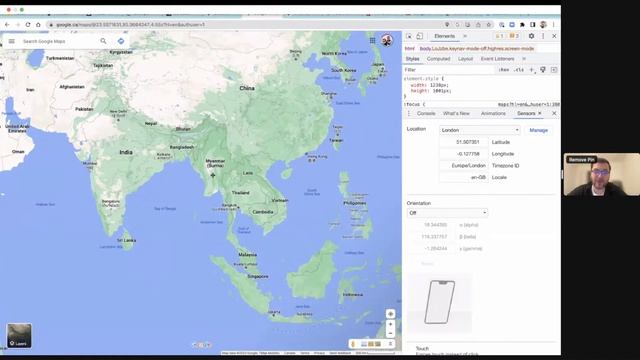
Task: Click the browser back arrow
Action: [7, 25]
